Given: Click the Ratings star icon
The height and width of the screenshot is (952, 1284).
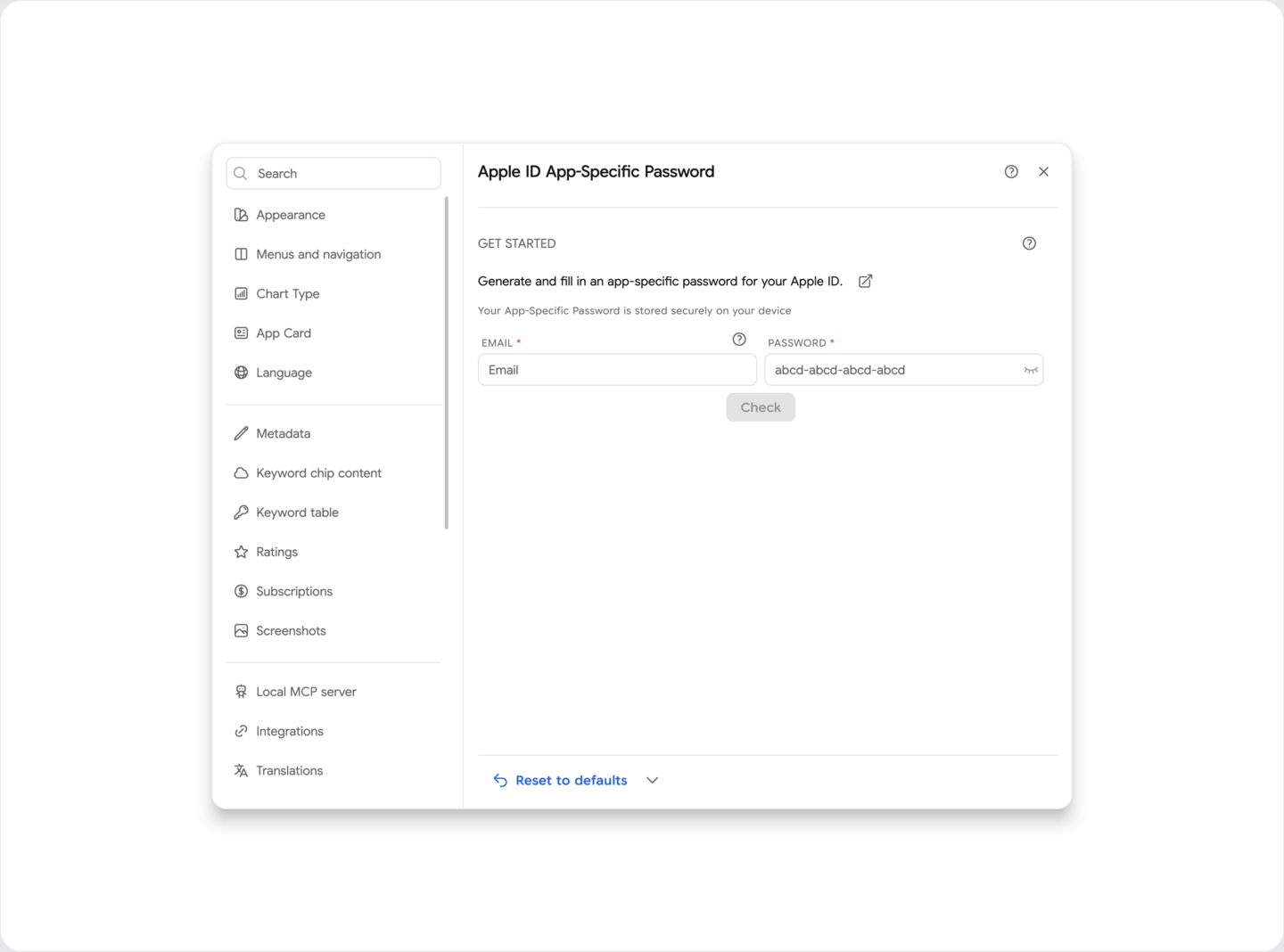Looking at the screenshot, I should (241, 552).
